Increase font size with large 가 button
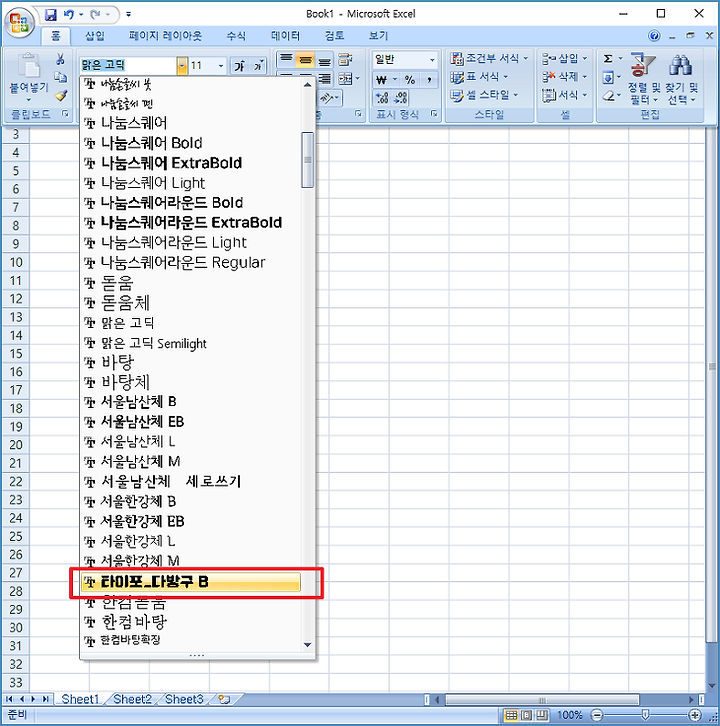Viewport: 720px width, 726px height. [239, 66]
